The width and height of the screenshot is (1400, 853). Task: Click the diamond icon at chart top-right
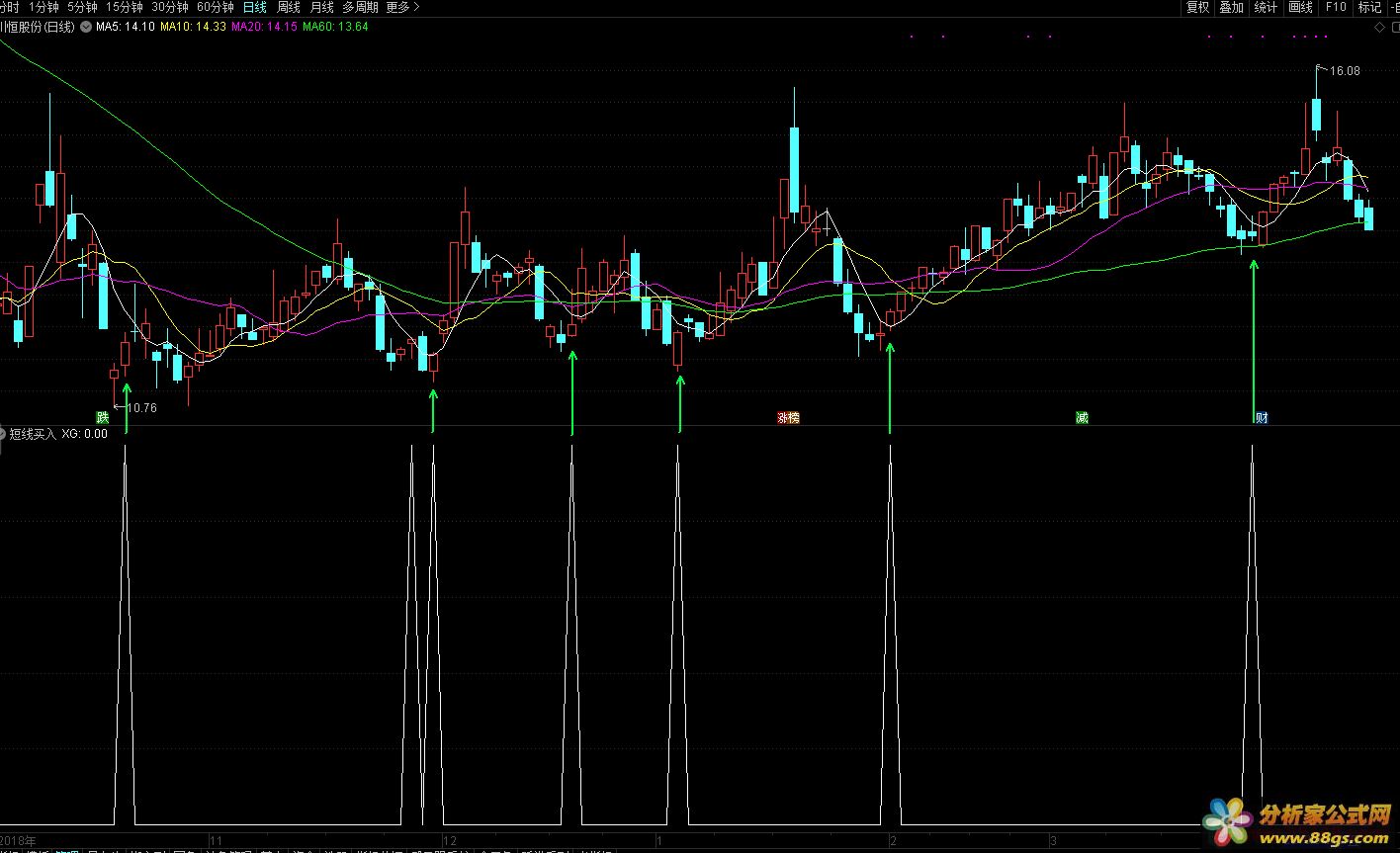click(x=1380, y=28)
